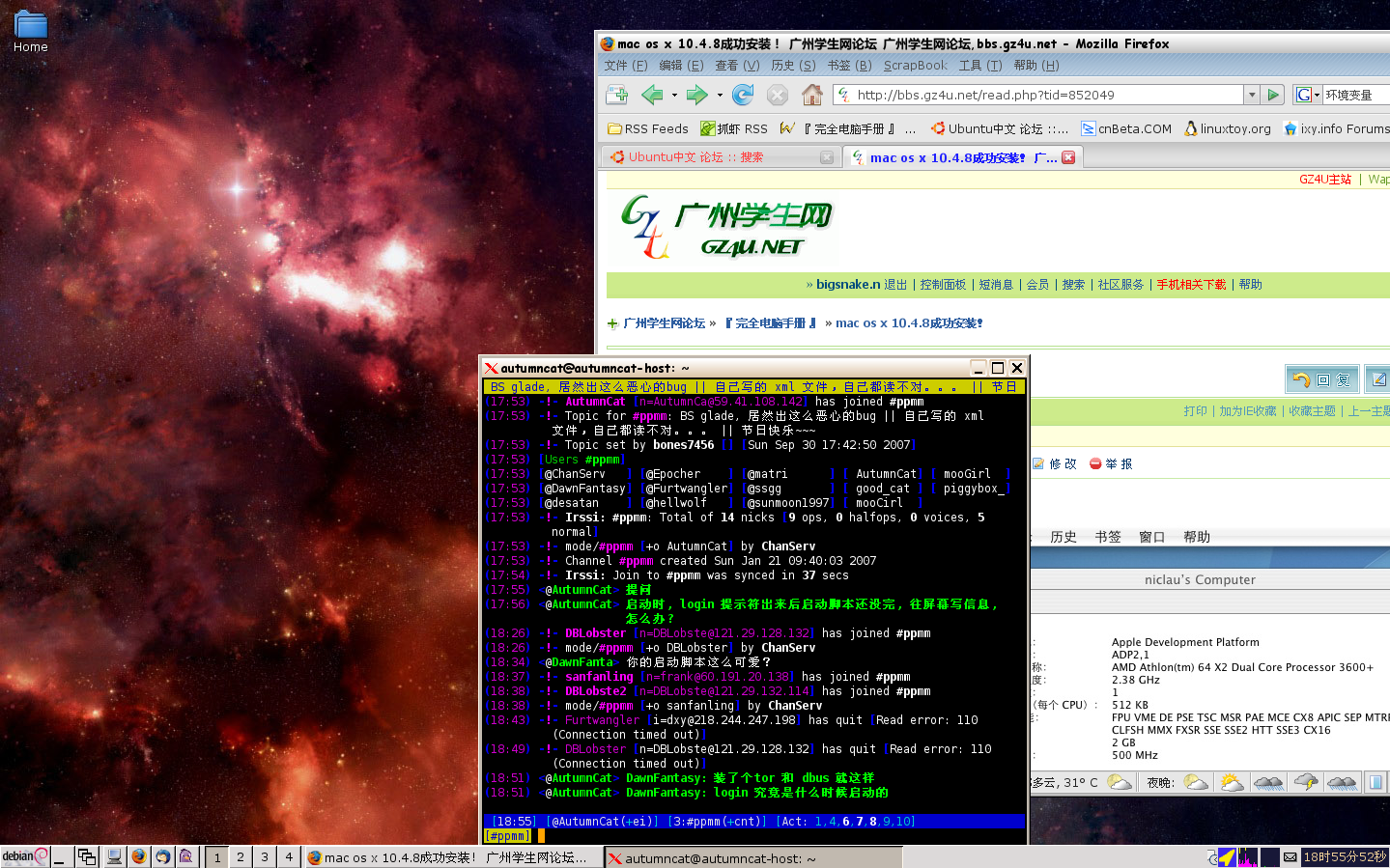Open the ixy.info Forums bookmark
This screenshot has height=868, width=1390.
click(1336, 128)
